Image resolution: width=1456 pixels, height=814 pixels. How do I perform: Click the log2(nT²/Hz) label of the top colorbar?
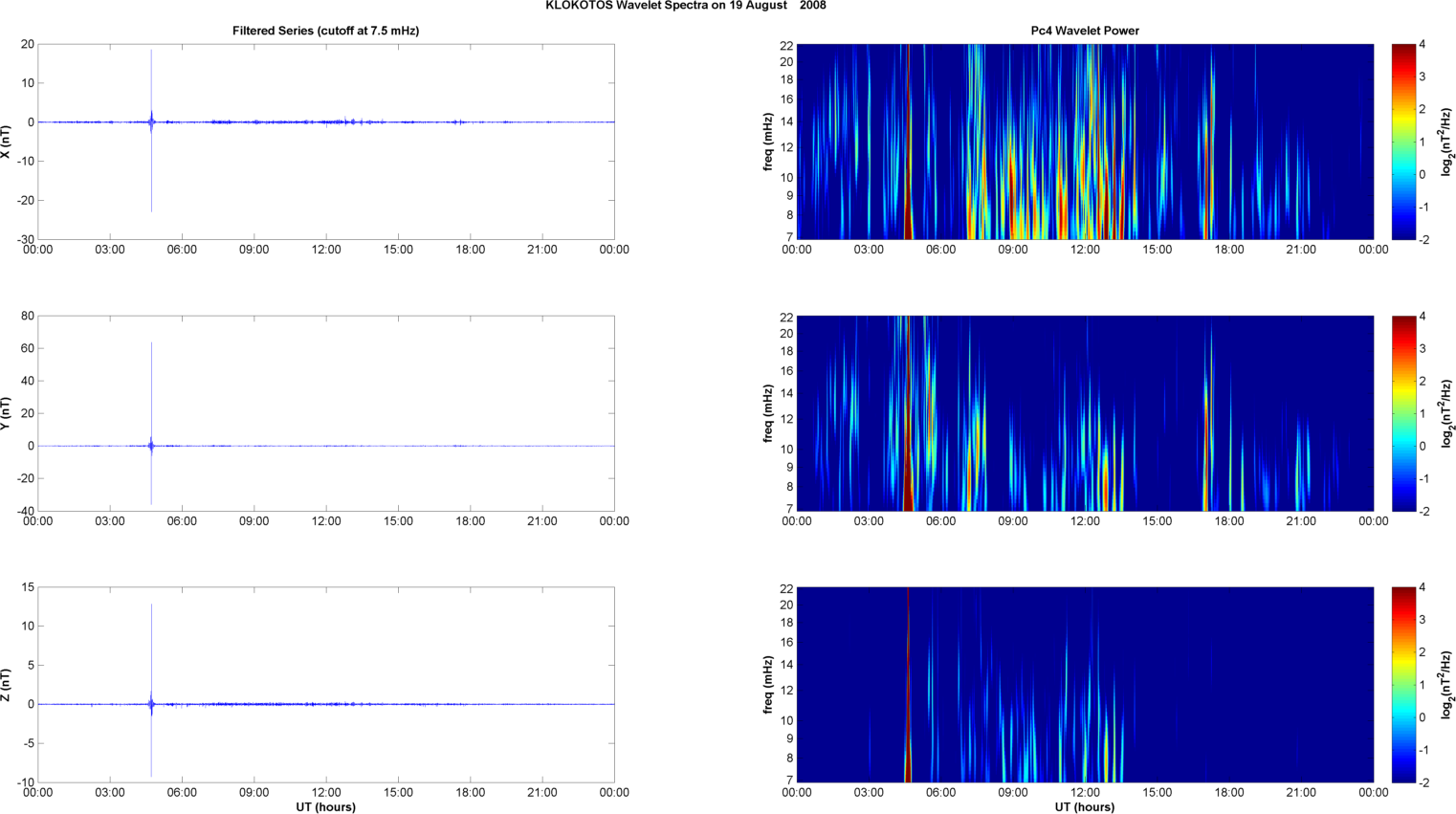point(1447,142)
